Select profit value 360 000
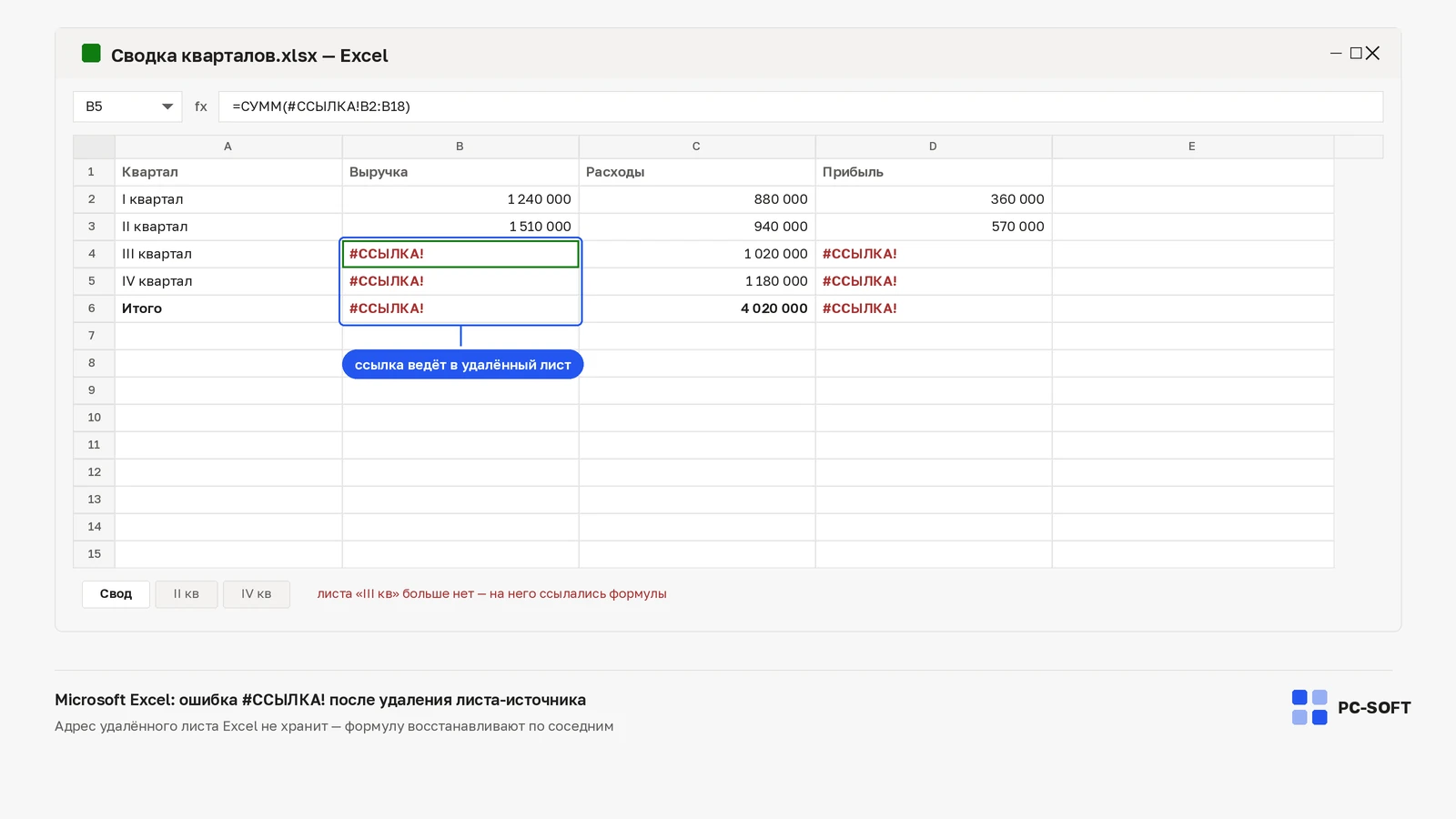The width and height of the screenshot is (1456, 819). [934, 199]
